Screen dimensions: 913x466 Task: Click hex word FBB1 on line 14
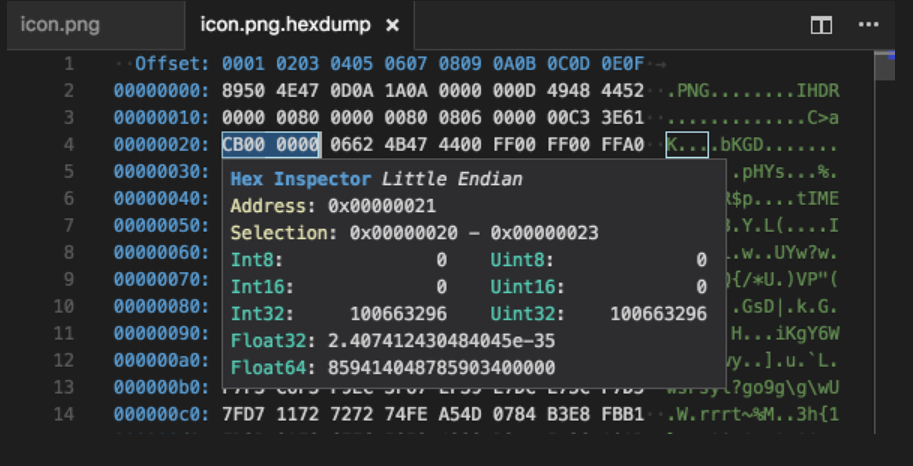point(622,414)
